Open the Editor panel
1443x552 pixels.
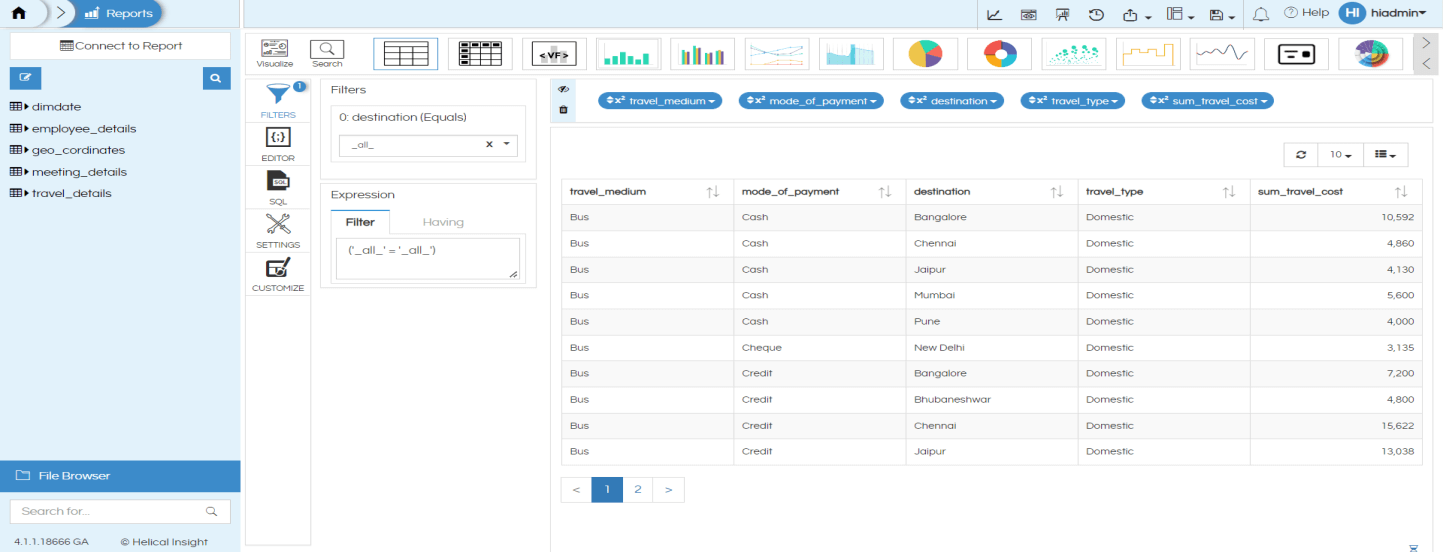(278, 145)
